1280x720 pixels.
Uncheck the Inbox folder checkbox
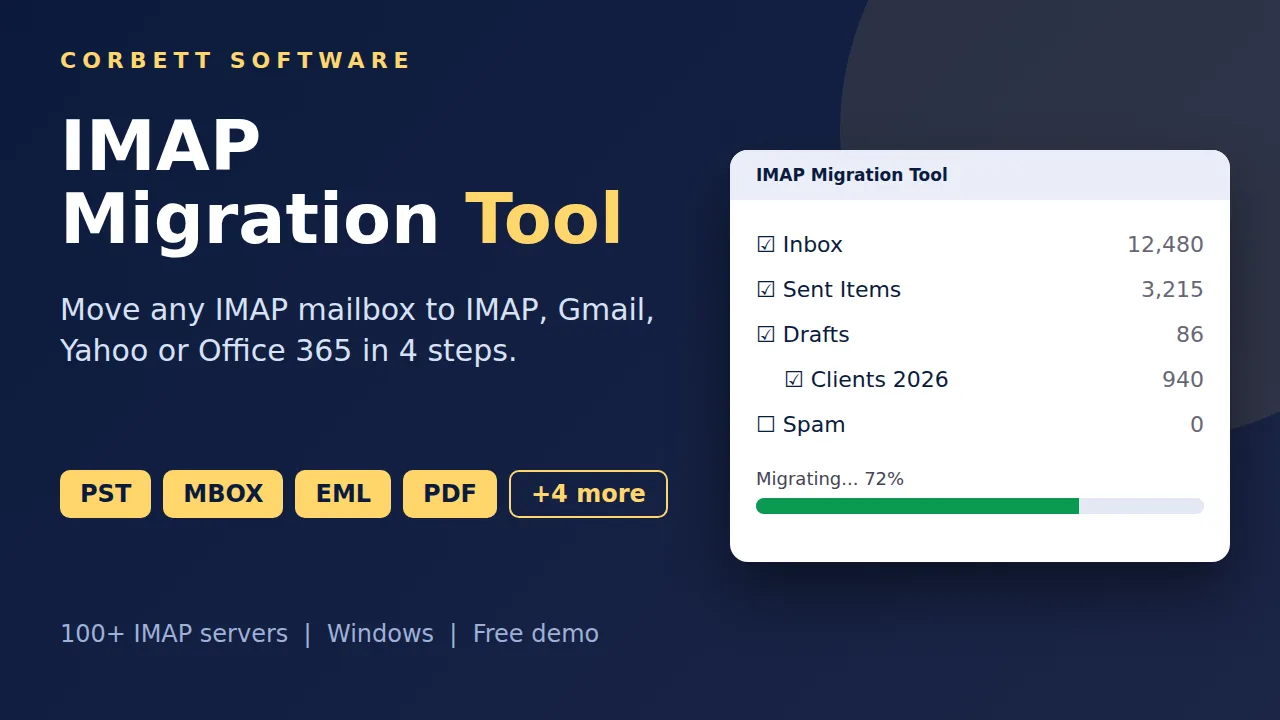coord(766,245)
